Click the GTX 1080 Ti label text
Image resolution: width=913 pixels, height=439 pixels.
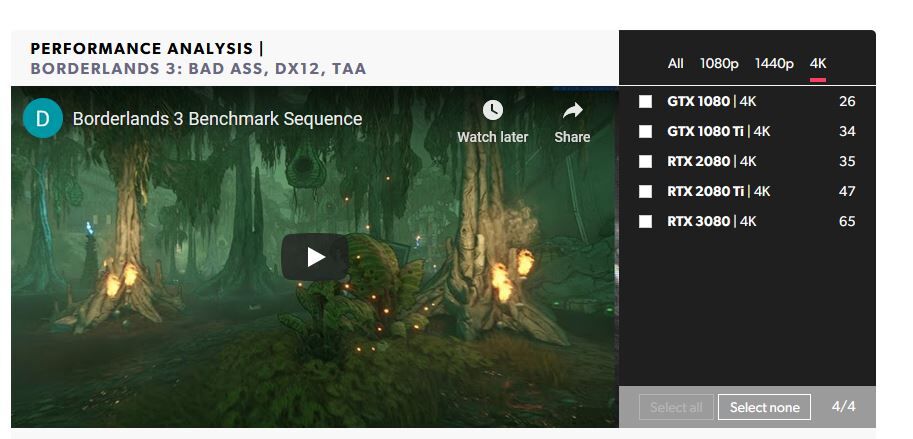(x=705, y=132)
